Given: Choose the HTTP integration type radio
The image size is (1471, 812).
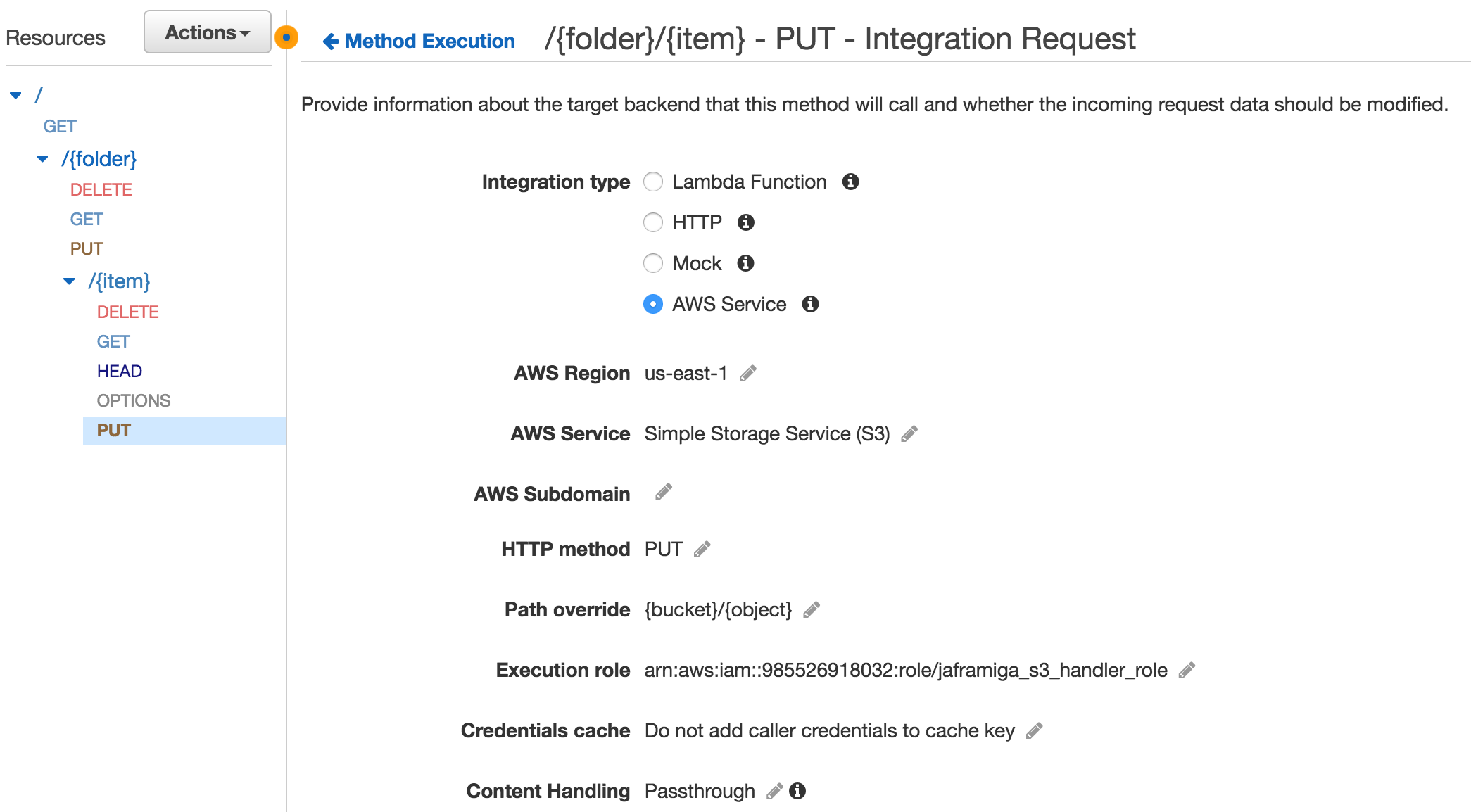Looking at the screenshot, I should tap(653, 222).
